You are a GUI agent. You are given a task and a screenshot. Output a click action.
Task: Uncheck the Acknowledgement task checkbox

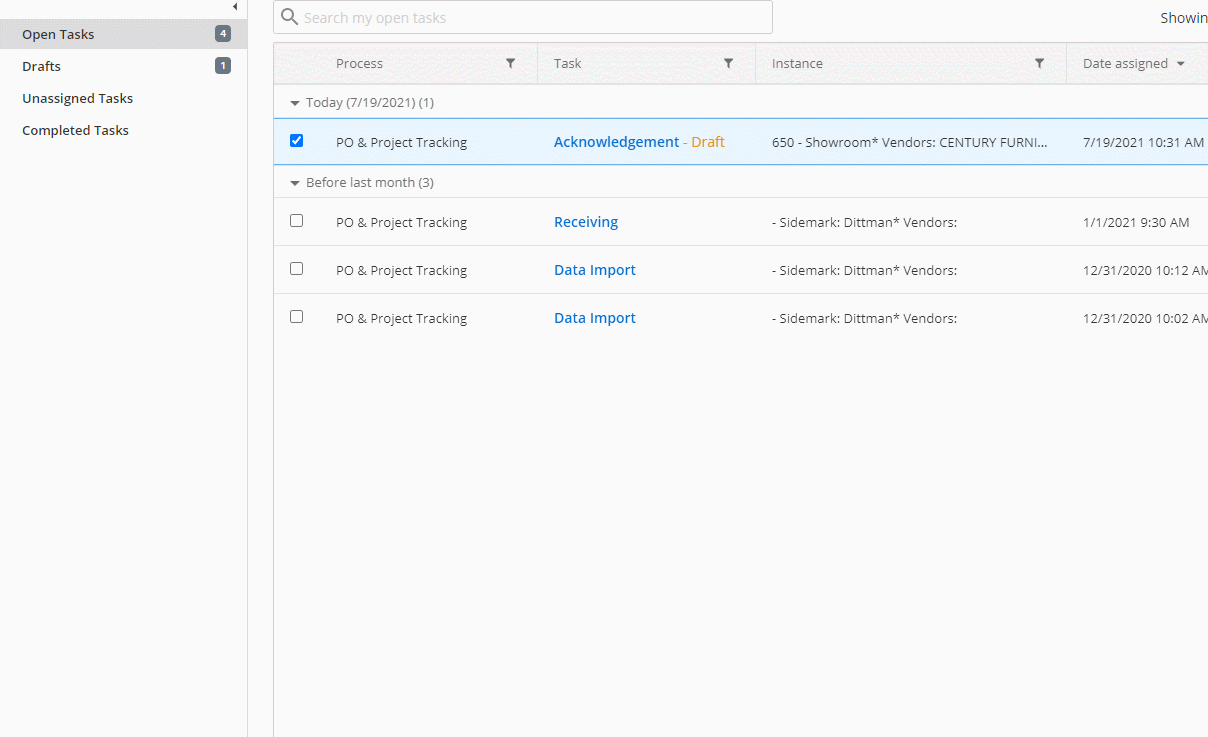tap(296, 141)
